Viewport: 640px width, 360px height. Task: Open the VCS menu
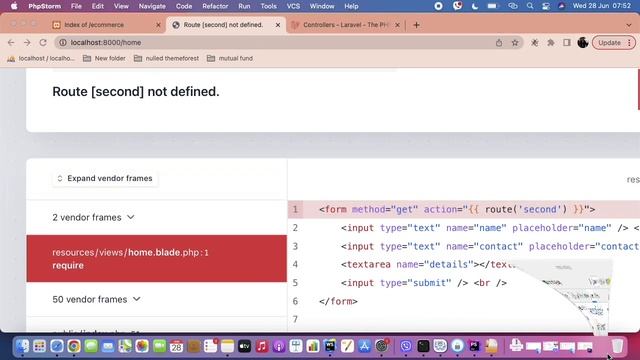tap(293, 6)
